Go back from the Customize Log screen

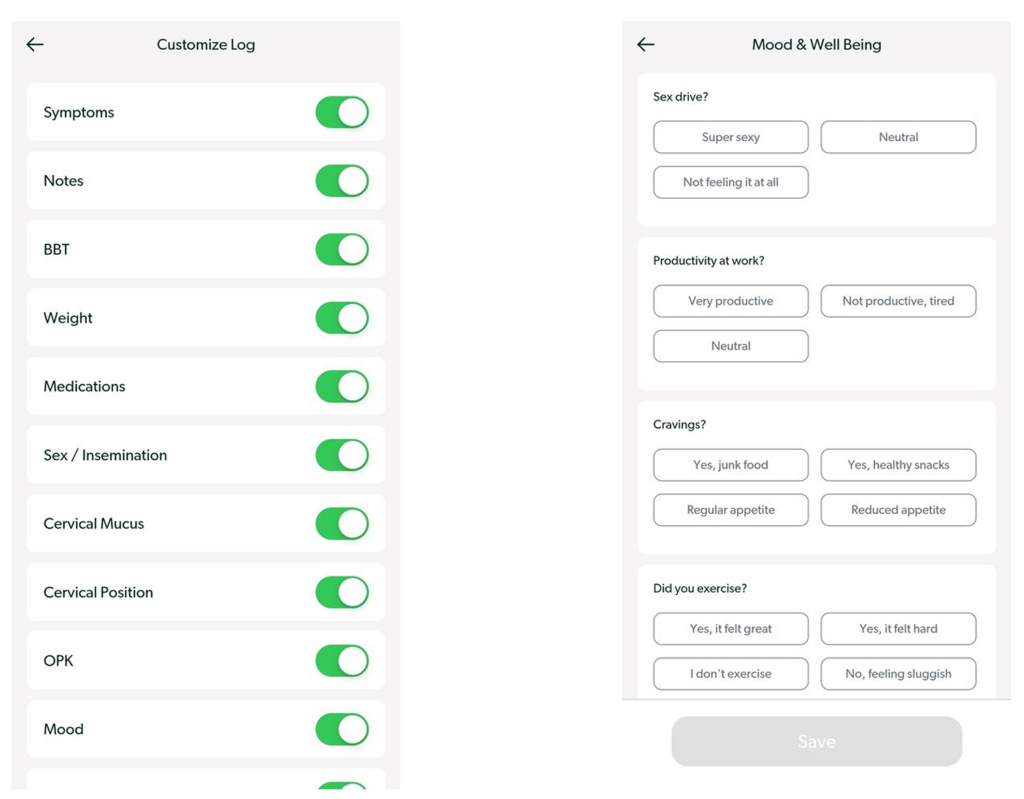pyautogui.click(x=35, y=44)
